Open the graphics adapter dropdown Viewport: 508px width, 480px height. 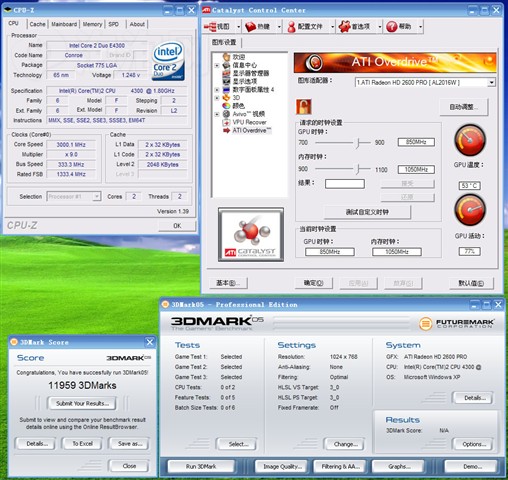click(491, 82)
